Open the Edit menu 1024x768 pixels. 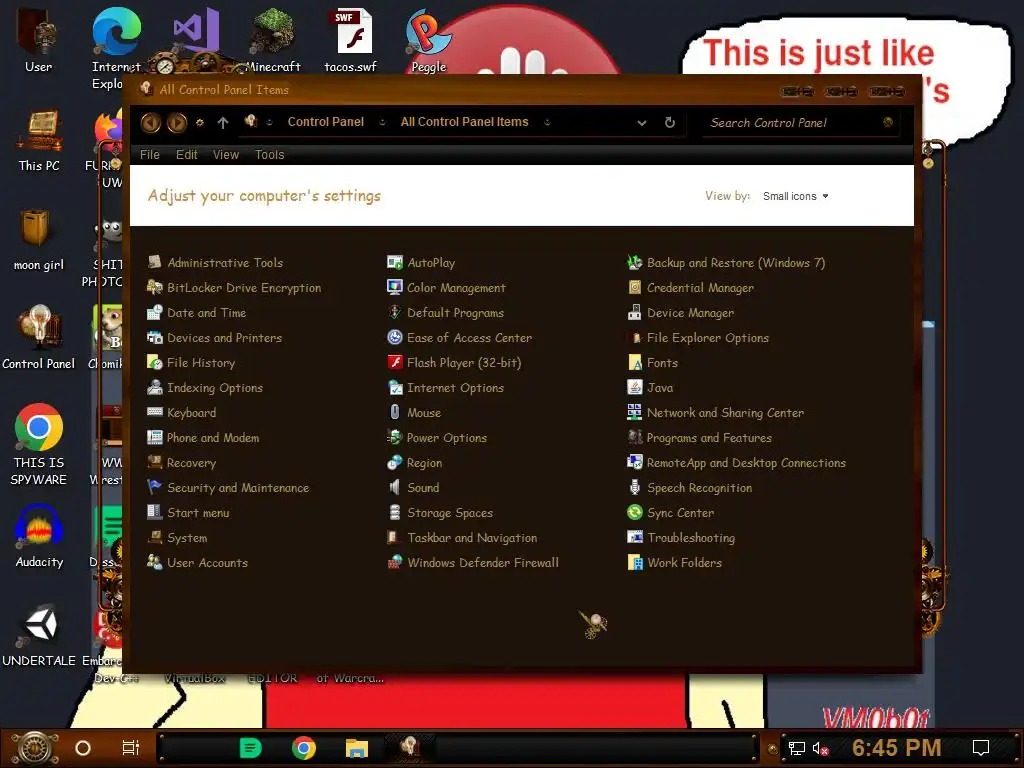click(x=186, y=155)
